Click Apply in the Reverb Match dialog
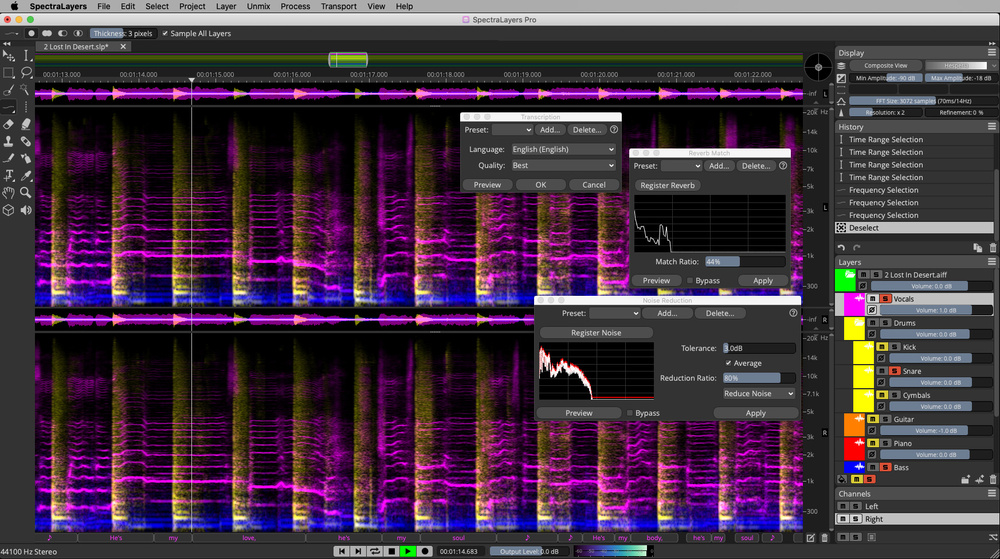1000x559 pixels. [x=762, y=281]
